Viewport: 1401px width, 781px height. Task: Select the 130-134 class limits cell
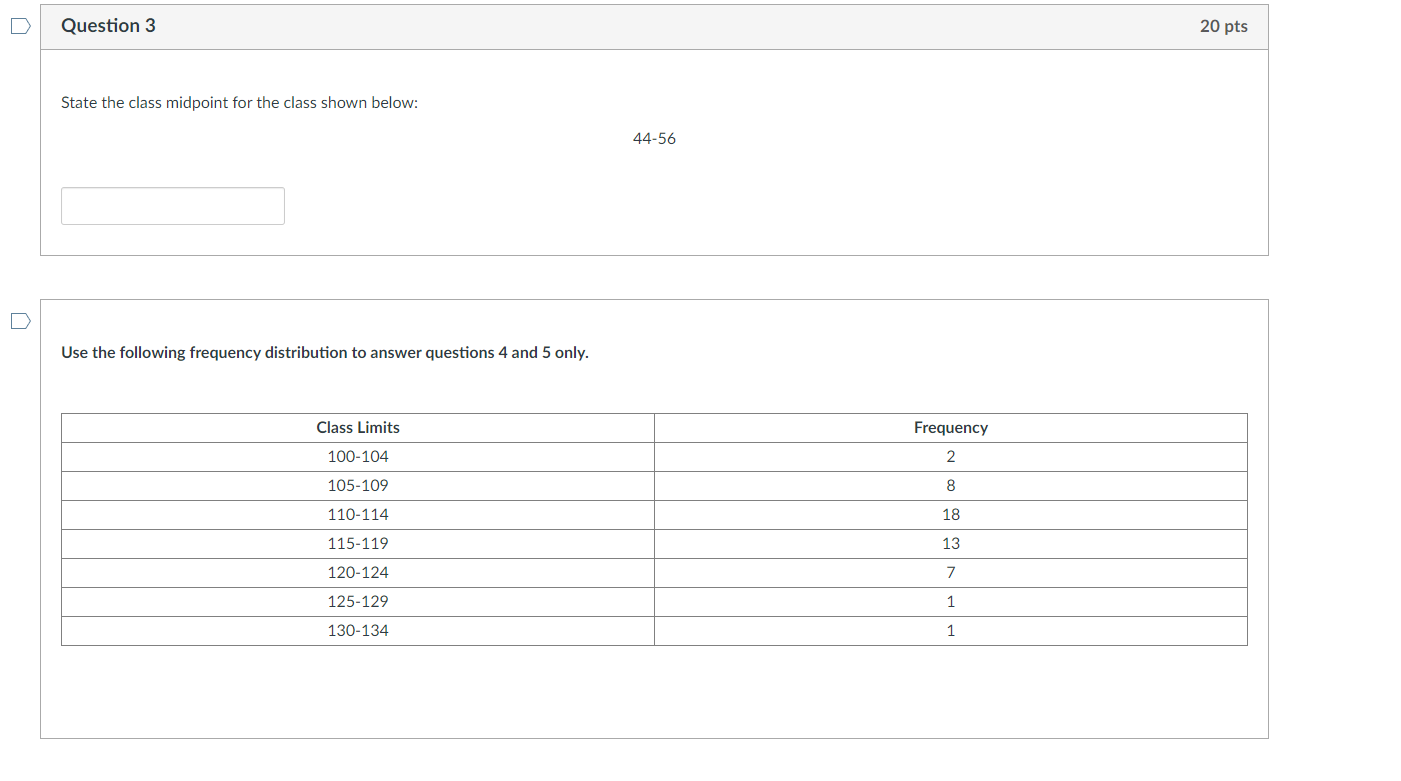[357, 630]
